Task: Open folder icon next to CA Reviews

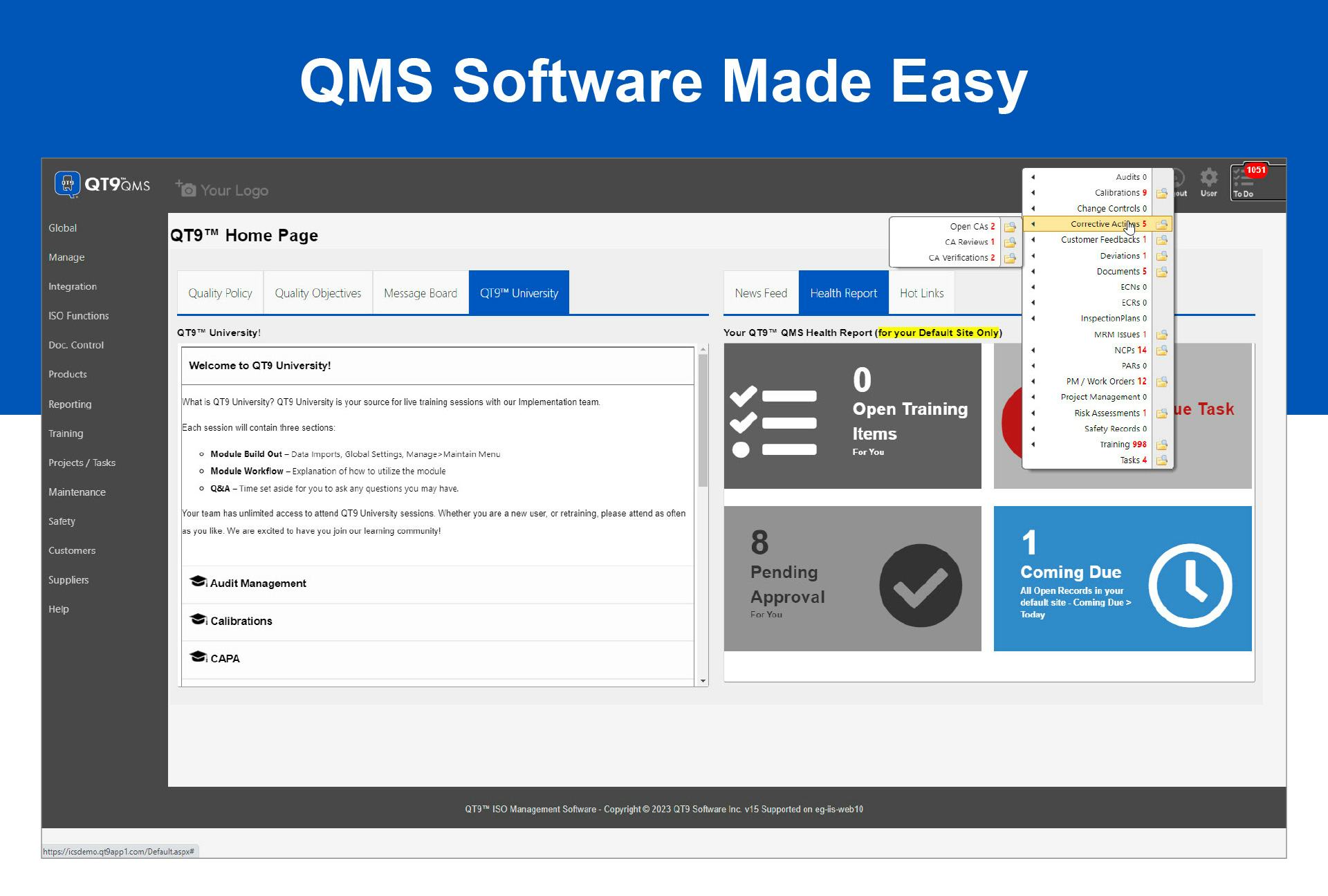Action: [x=1010, y=243]
